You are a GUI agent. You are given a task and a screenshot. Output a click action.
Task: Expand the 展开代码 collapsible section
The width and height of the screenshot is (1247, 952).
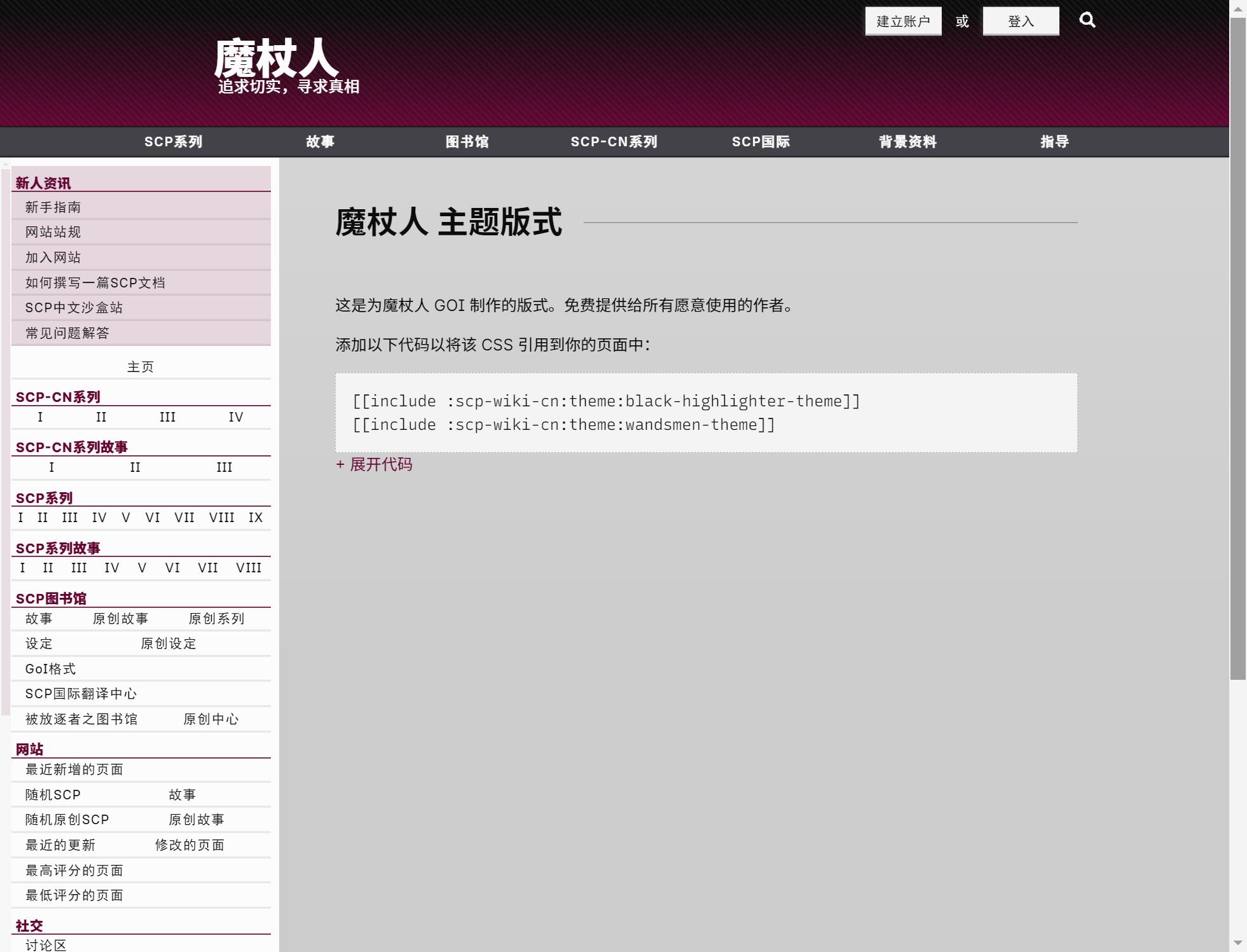click(x=374, y=465)
